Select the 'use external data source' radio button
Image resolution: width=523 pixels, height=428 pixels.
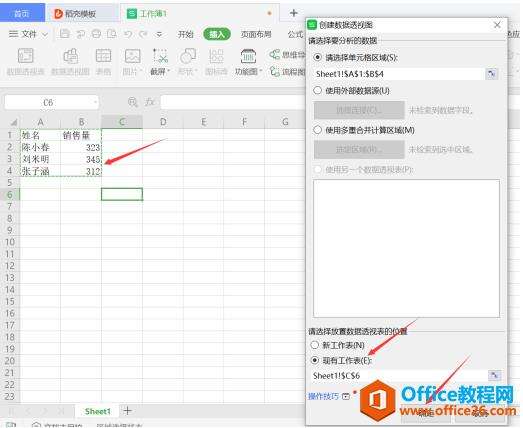click(318, 90)
